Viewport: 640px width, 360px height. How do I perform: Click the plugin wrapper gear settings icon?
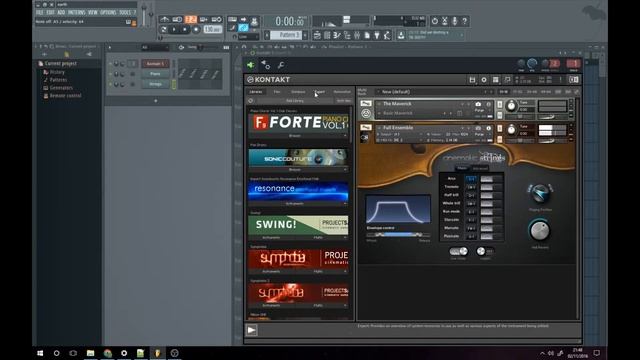(265, 65)
